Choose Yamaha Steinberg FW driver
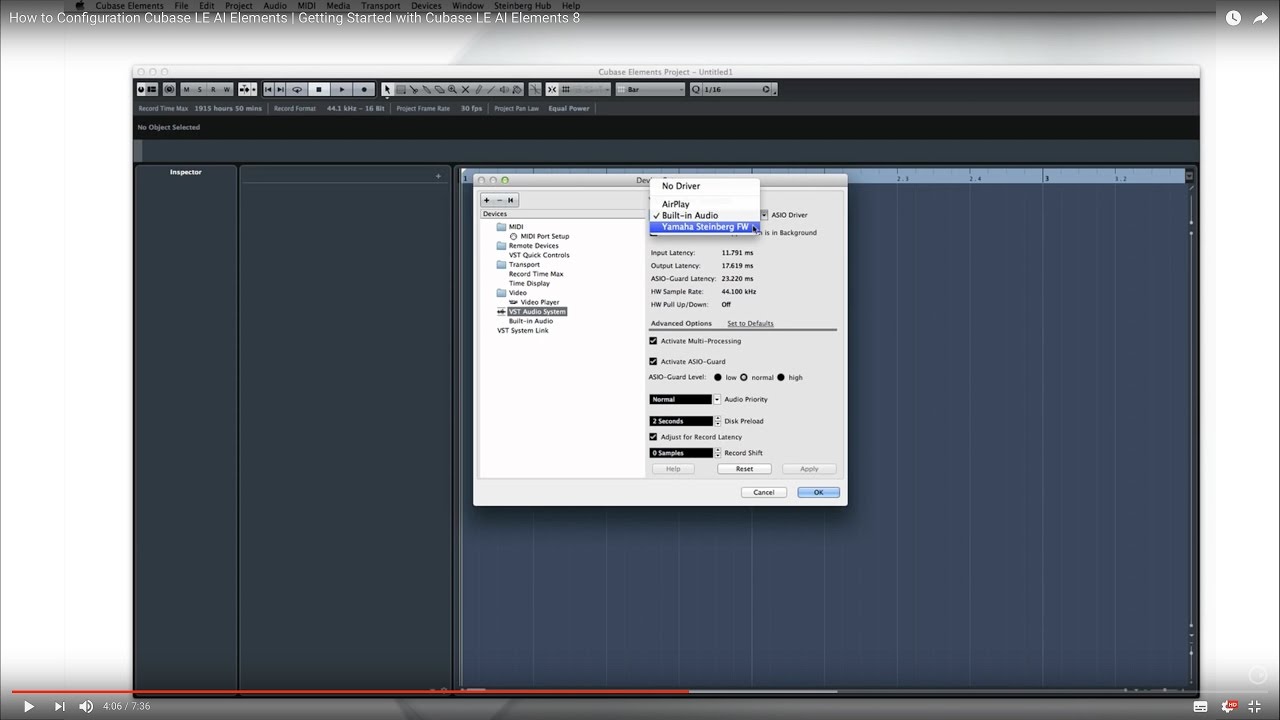1280x720 pixels. pos(705,227)
